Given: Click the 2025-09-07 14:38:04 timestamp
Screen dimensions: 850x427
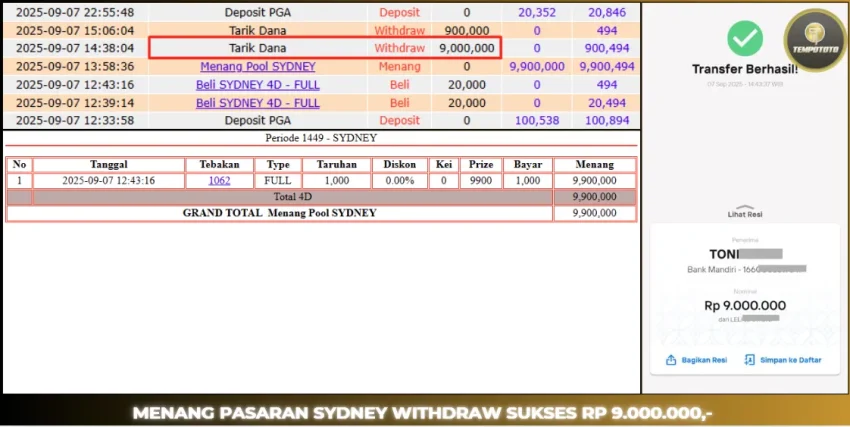Looking at the screenshot, I should (75, 48).
